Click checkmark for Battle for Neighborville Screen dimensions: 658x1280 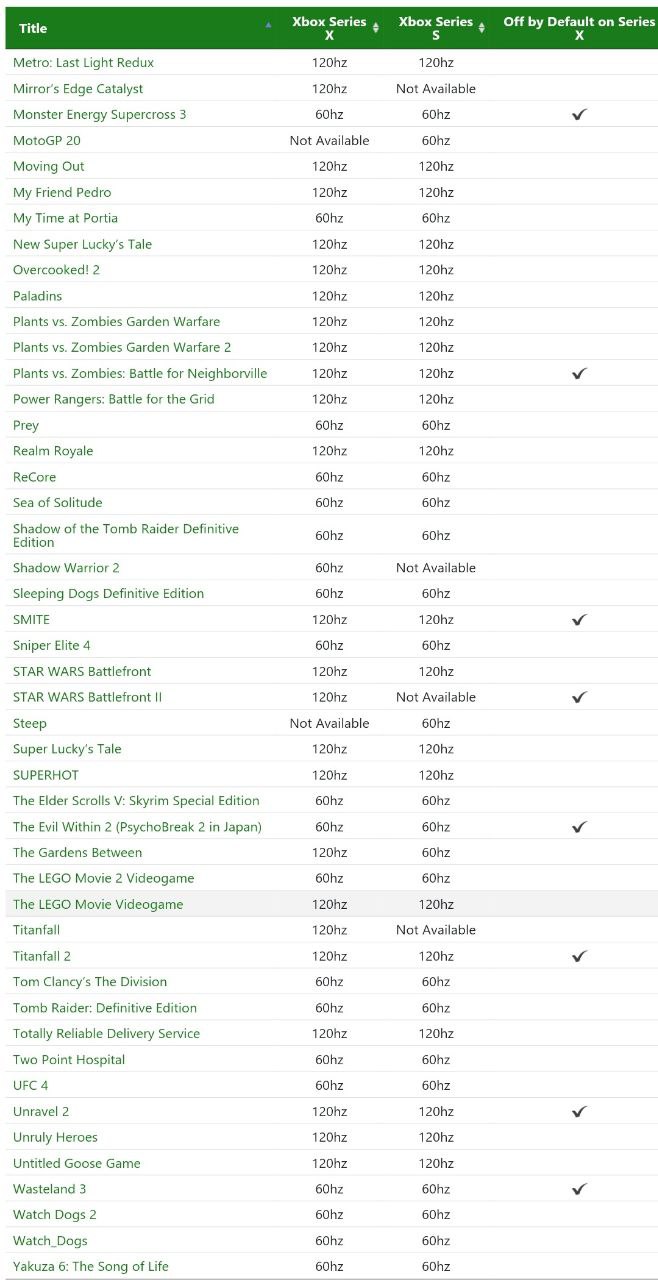579,374
